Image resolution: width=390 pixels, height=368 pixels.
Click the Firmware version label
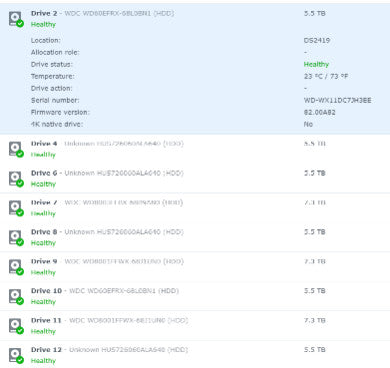click(x=60, y=112)
